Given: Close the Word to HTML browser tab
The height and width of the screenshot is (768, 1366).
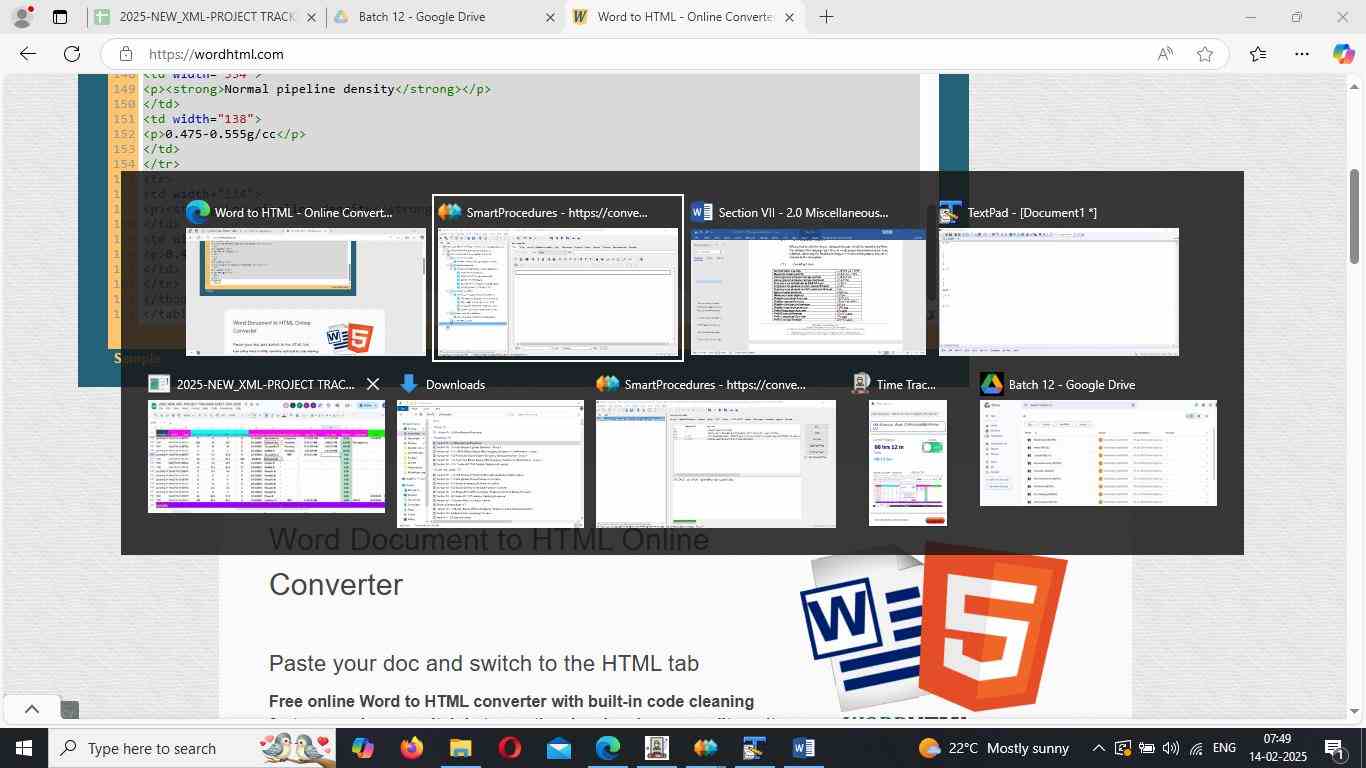Looking at the screenshot, I should point(790,17).
